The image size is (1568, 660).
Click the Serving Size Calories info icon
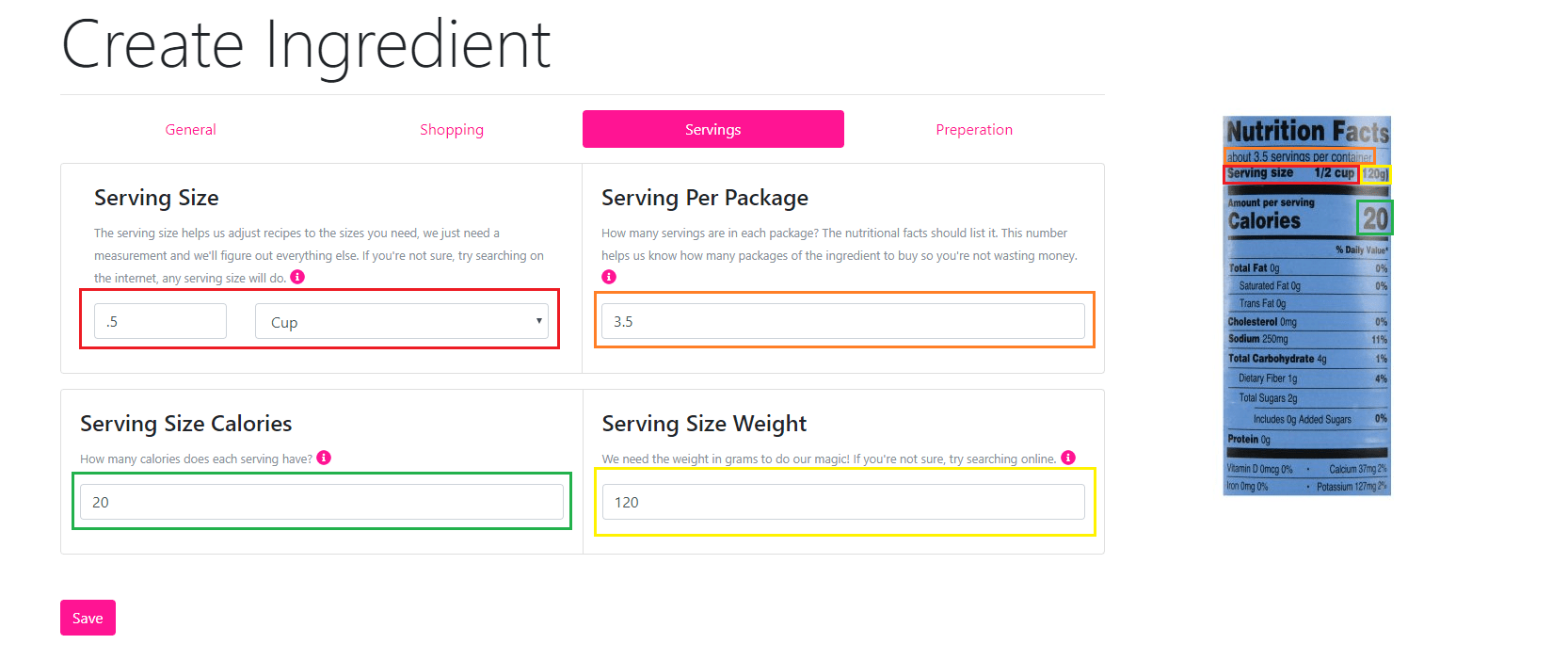point(324,458)
